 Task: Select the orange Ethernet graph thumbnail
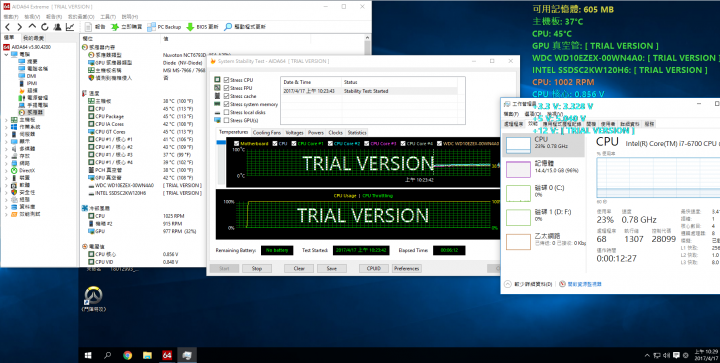[x=518, y=241]
